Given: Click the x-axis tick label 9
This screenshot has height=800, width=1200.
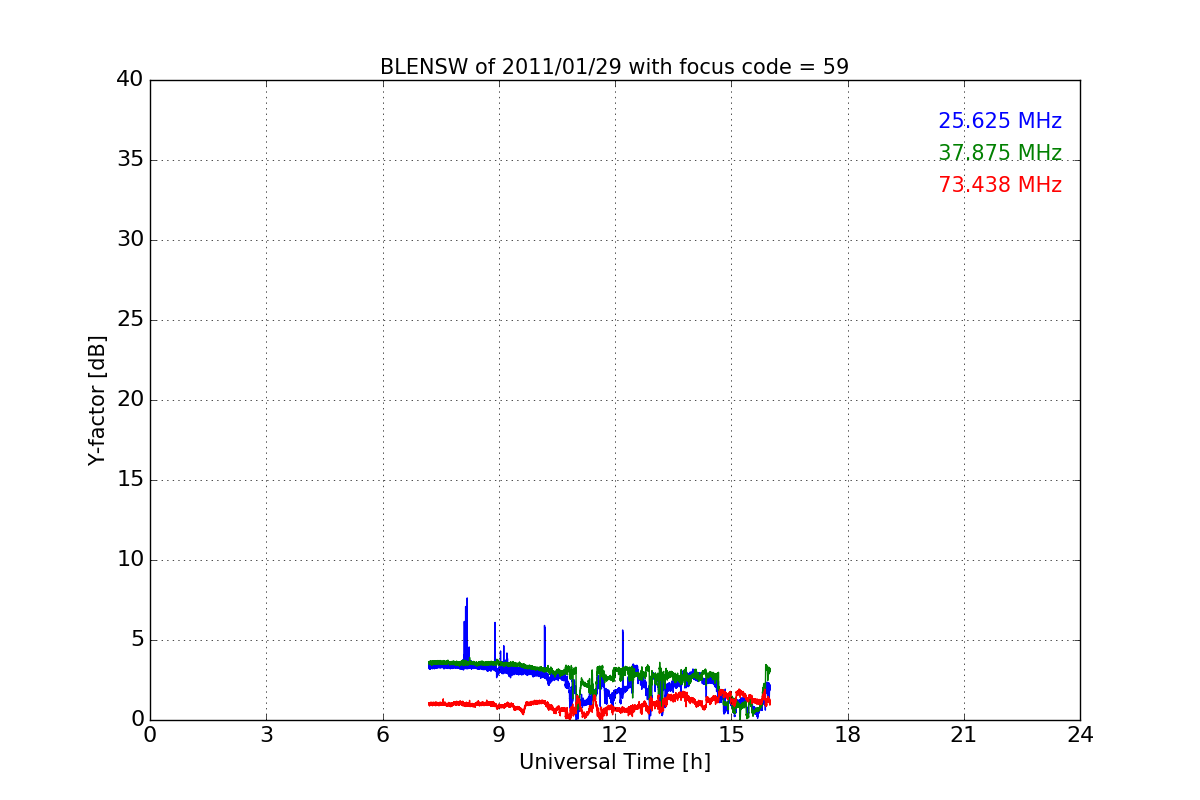Looking at the screenshot, I should [499, 735].
